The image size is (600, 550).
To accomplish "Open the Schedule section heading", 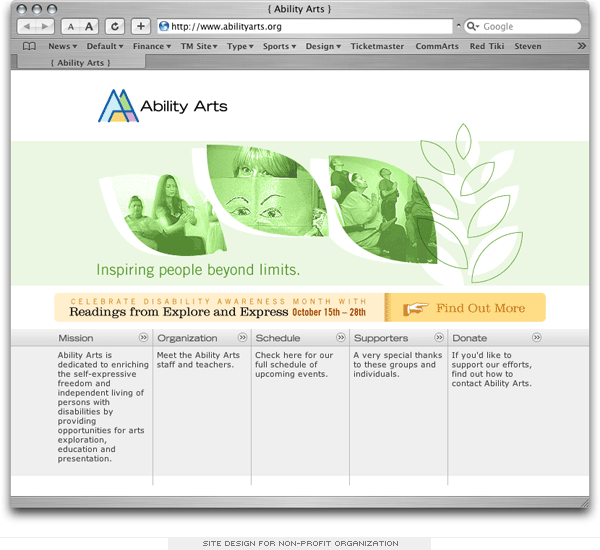I will click(278, 338).
